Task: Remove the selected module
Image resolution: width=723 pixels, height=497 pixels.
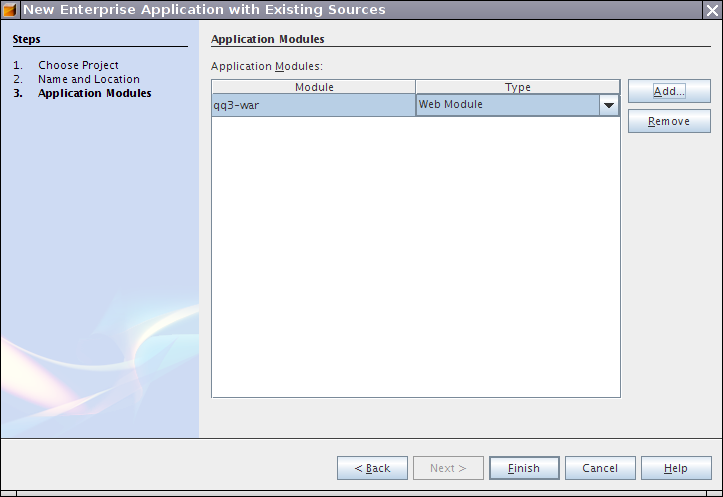Action: tap(668, 122)
